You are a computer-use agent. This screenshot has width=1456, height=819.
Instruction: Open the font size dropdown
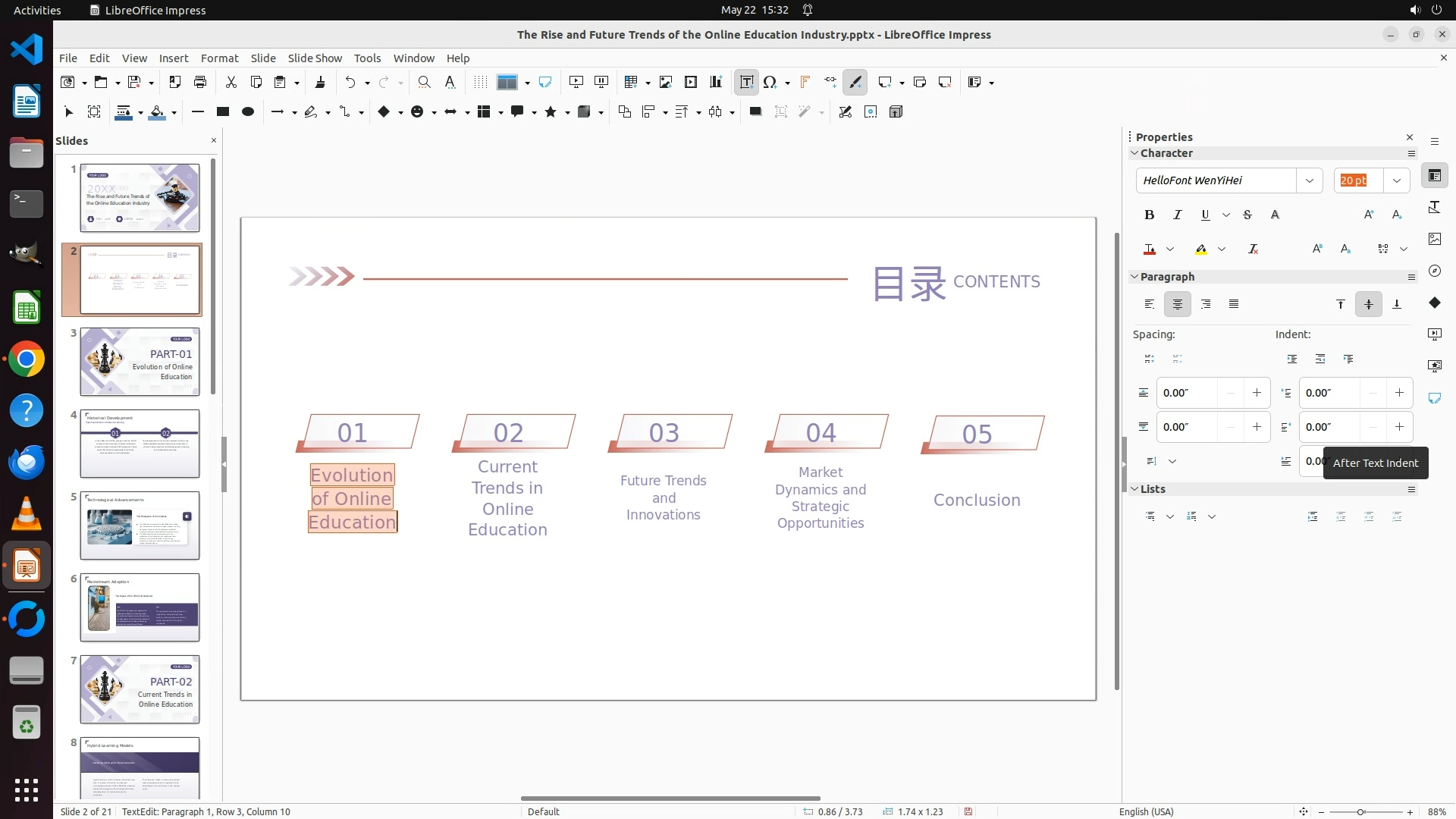coord(1396,180)
